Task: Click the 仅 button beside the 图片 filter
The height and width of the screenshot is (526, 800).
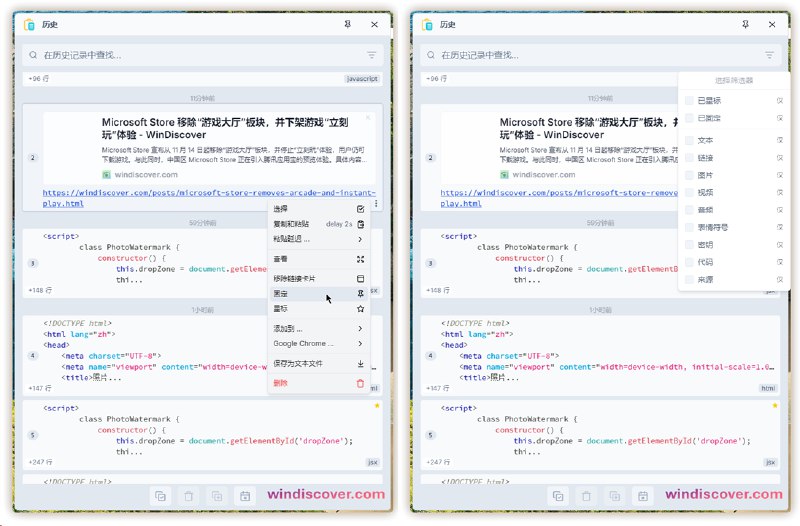Action: point(780,175)
